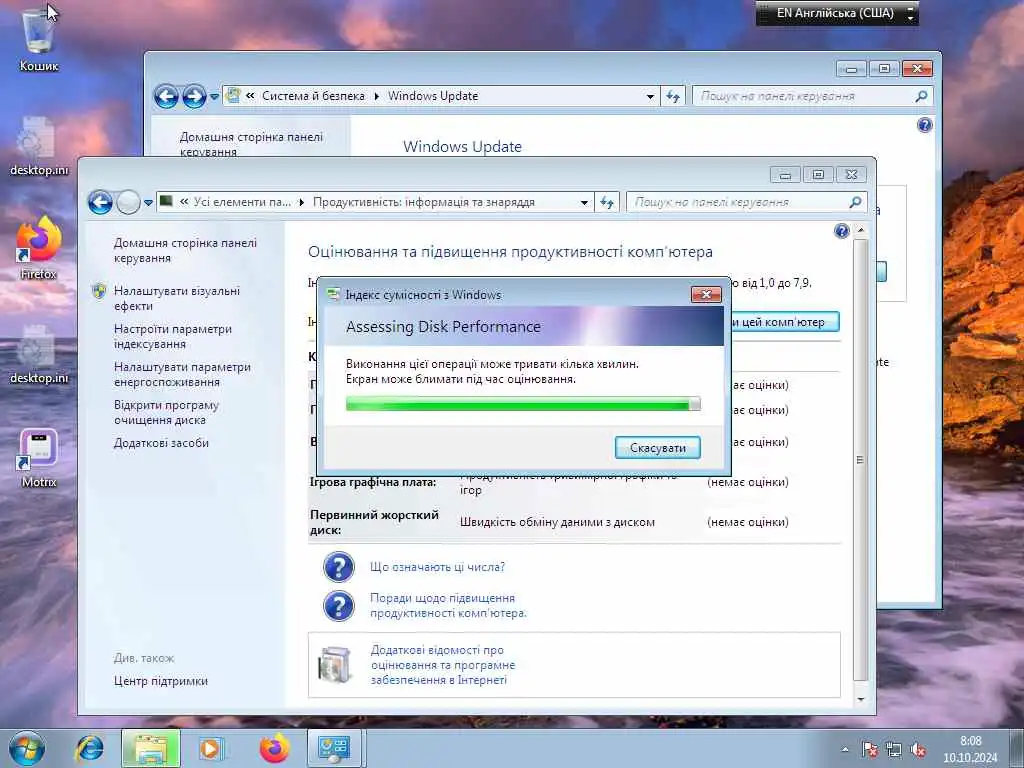Screen dimensions: 1024x768
Task: Click the 'Скасувати' cancel button
Action: (658, 448)
